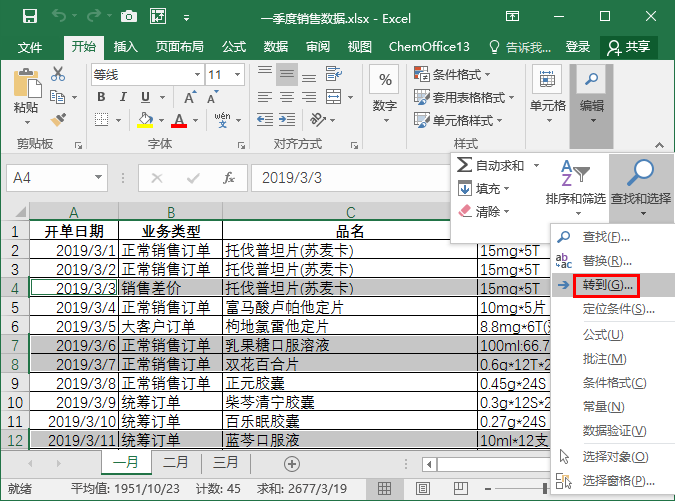Click the text orientation icon

[318, 120]
